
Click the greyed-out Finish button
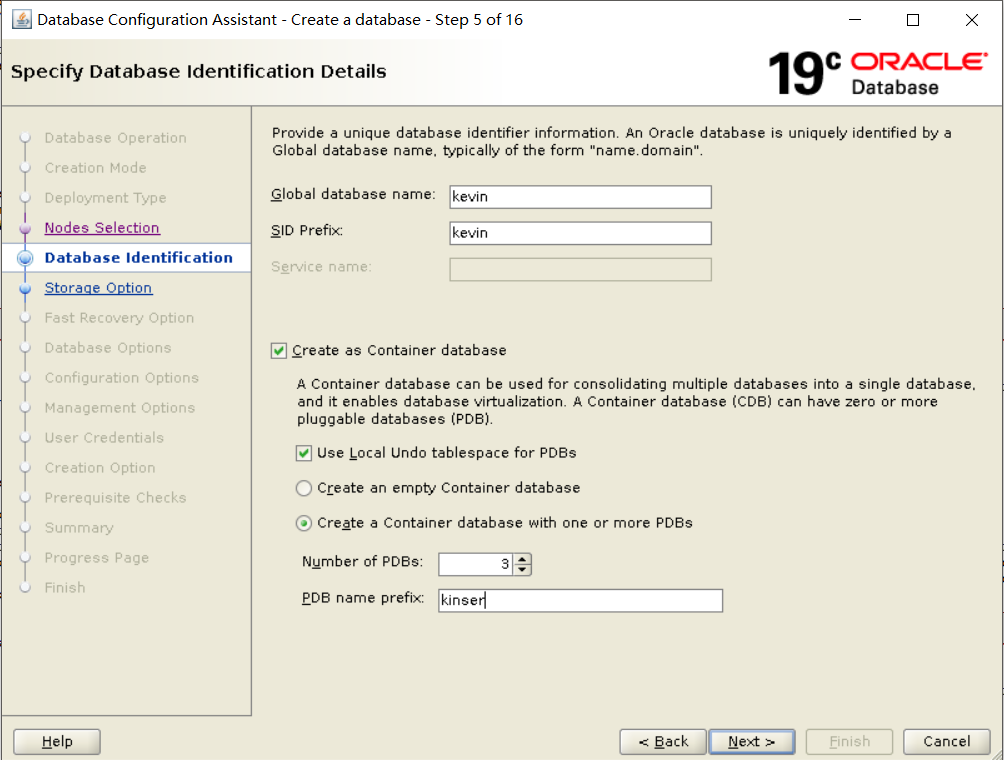(849, 741)
